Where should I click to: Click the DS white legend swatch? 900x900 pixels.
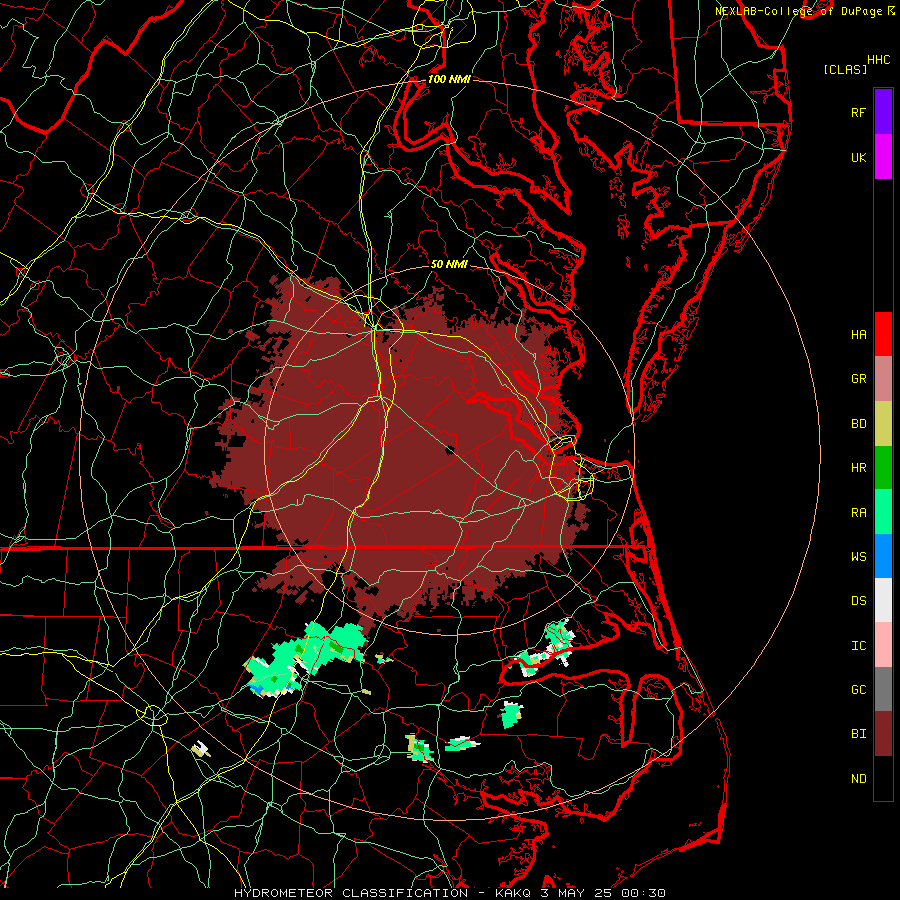coord(883,600)
